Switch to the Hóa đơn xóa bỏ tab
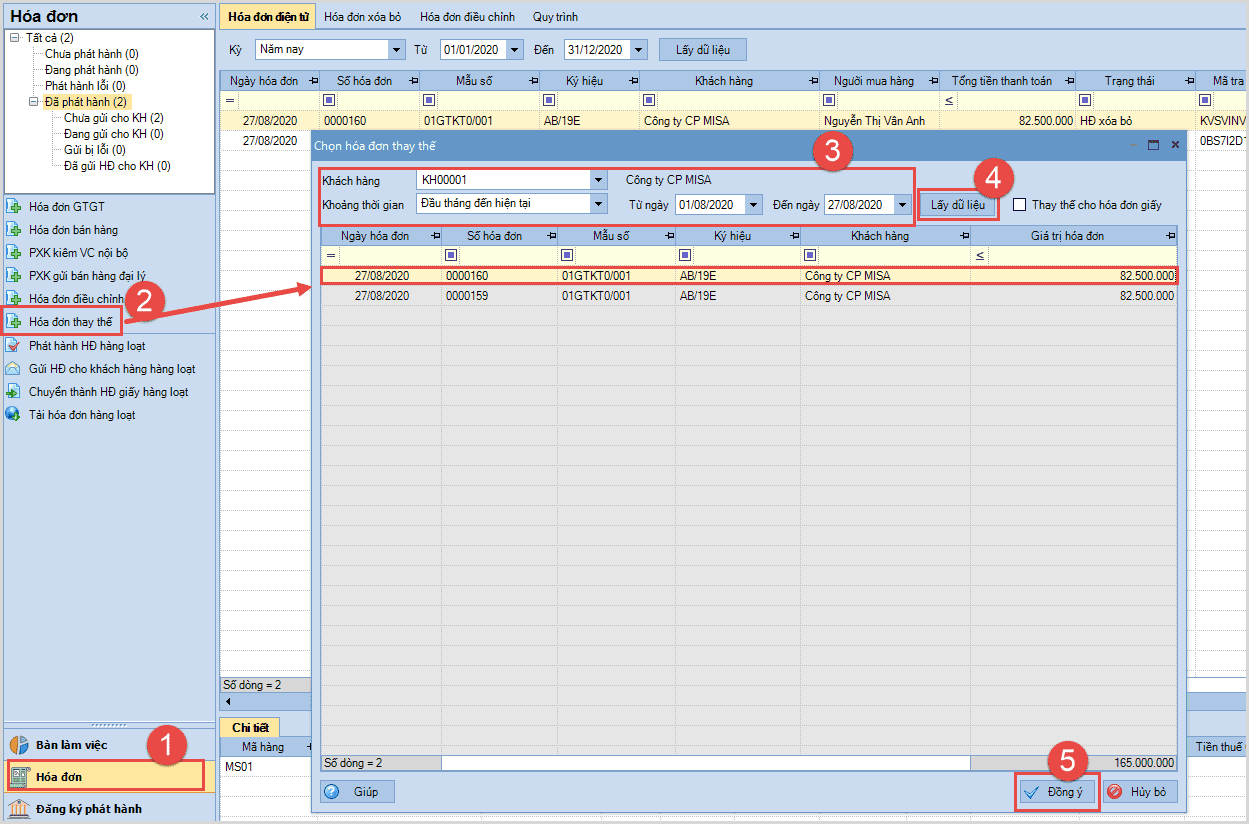The width and height of the screenshot is (1249, 824). click(x=362, y=17)
